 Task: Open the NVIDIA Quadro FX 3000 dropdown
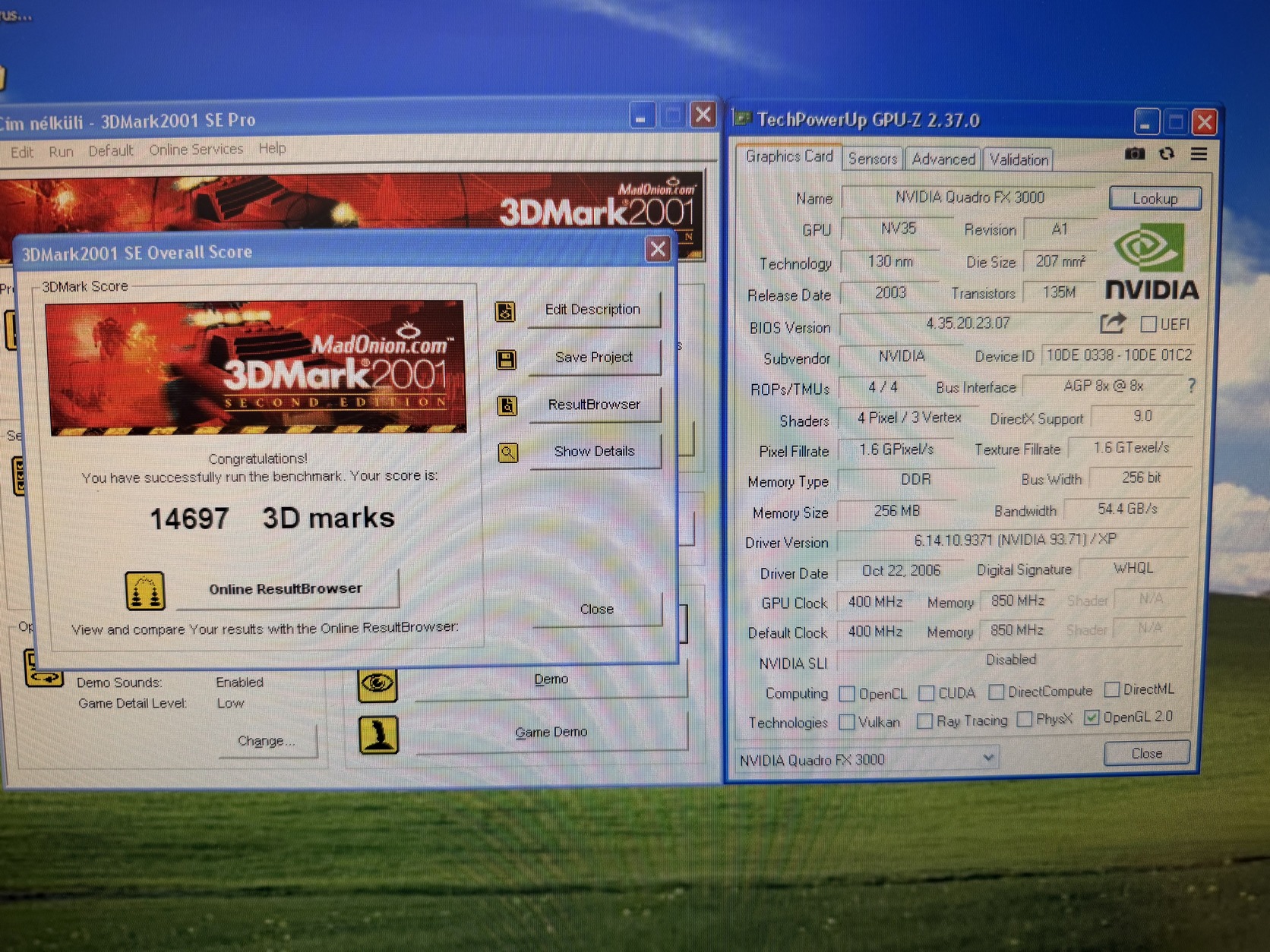[867, 759]
